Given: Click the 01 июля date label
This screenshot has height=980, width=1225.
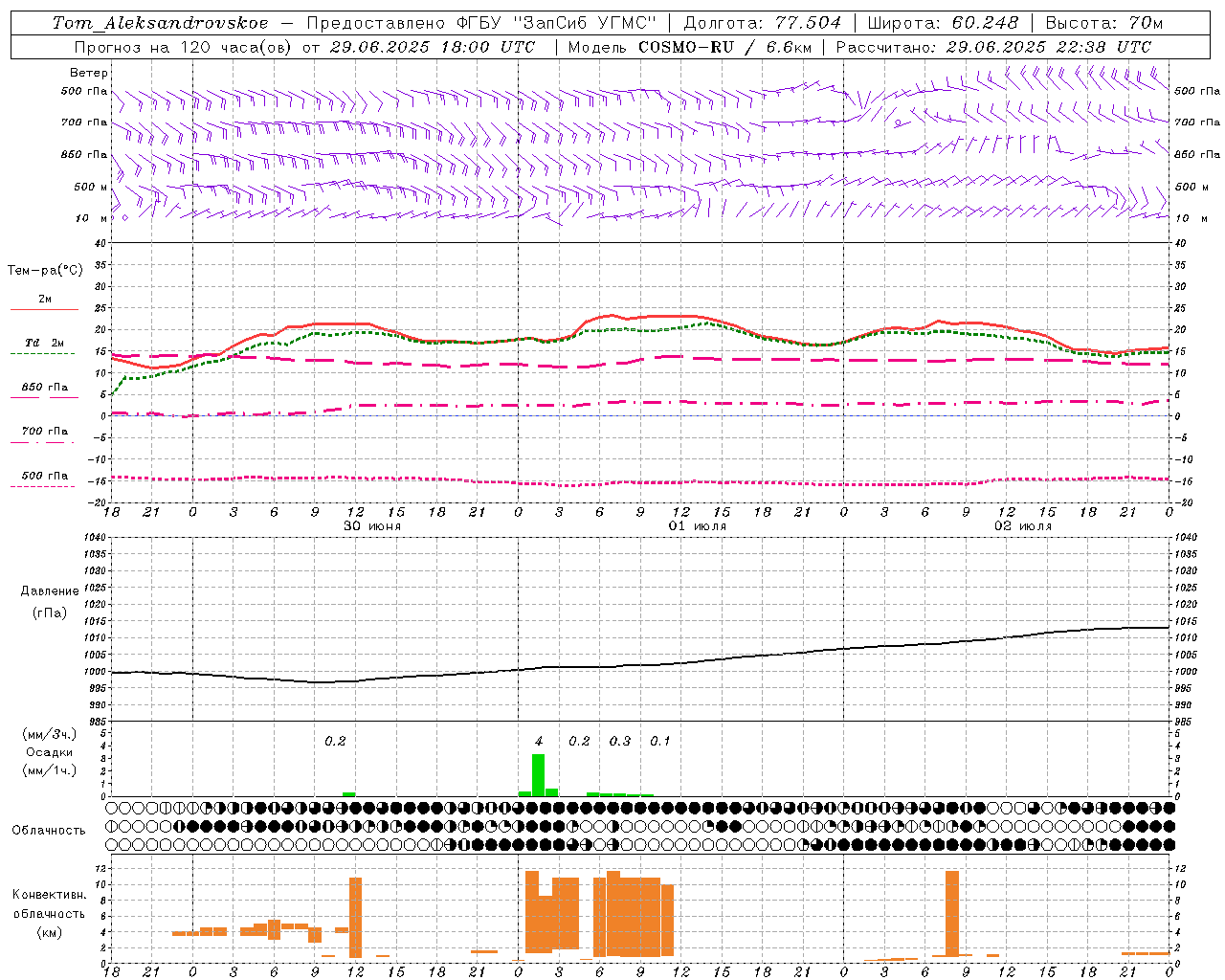Looking at the screenshot, I should pos(698,526).
